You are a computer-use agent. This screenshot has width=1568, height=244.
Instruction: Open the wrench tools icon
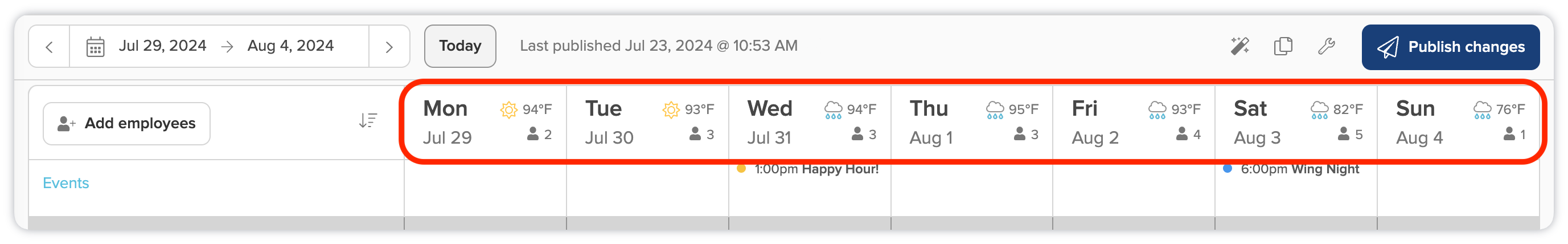pyautogui.click(x=1327, y=46)
